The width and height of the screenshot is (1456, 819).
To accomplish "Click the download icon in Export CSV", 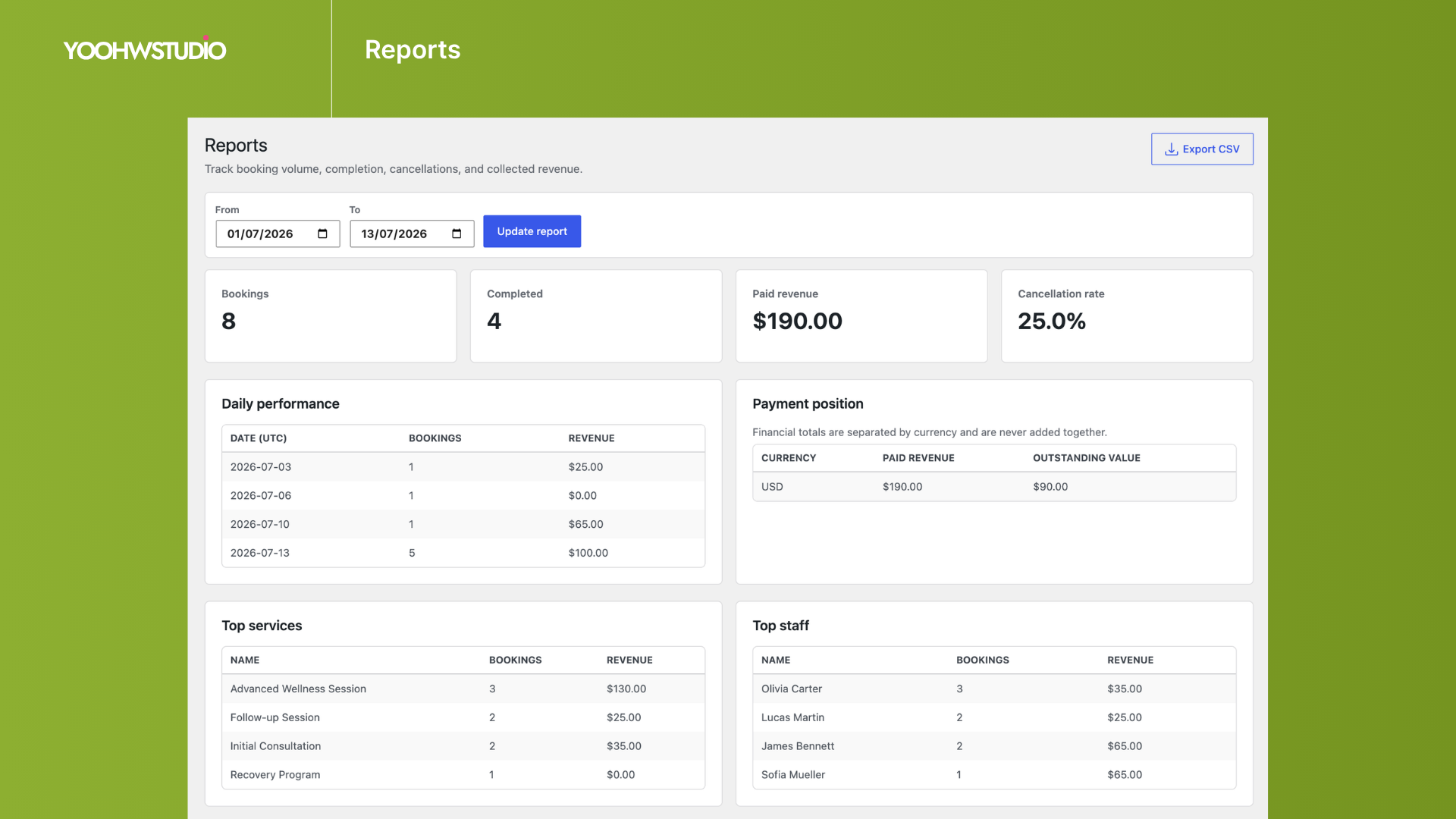I will pos(1171,149).
